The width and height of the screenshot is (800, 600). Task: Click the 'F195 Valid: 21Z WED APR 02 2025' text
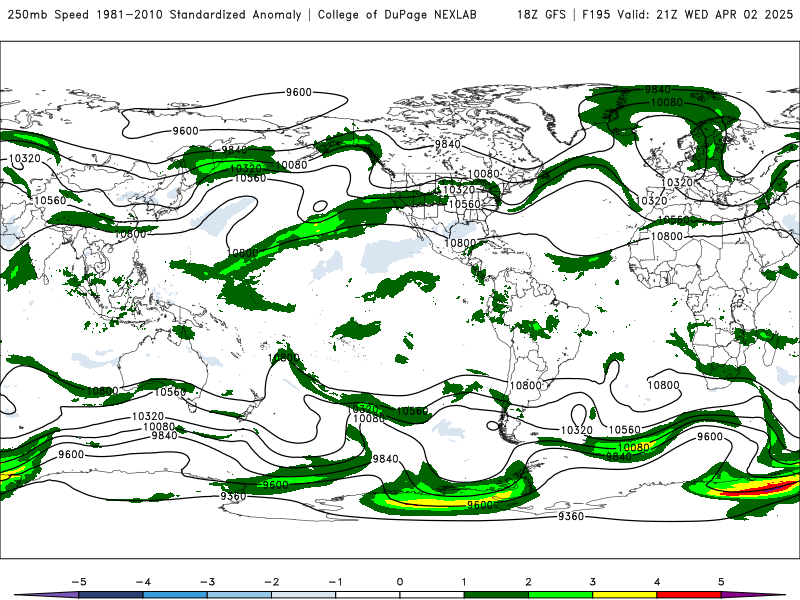click(x=688, y=15)
